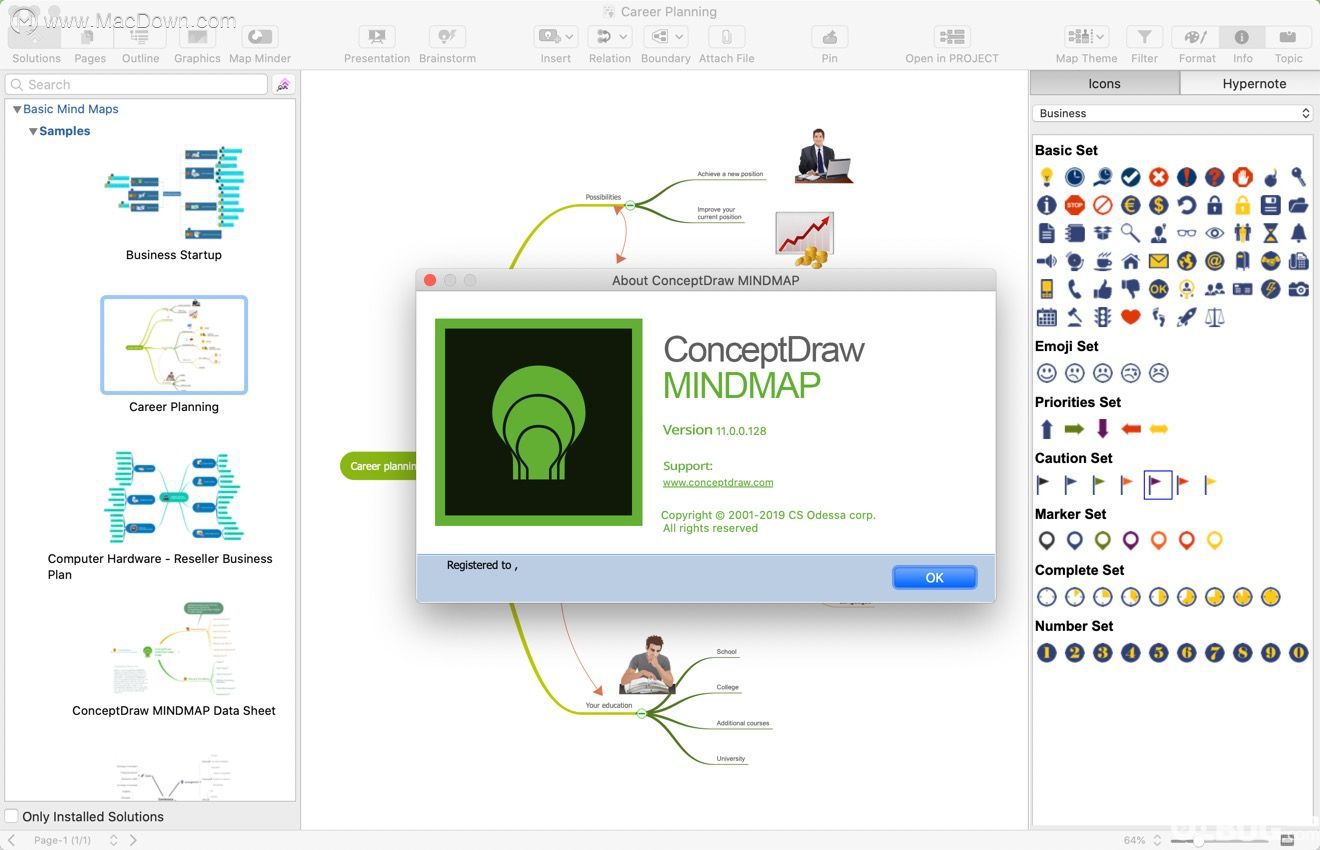The height and width of the screenshot is (850, 1320).
Task: Toggle the Format panel in toolbar
Action: click(1196, 37)
